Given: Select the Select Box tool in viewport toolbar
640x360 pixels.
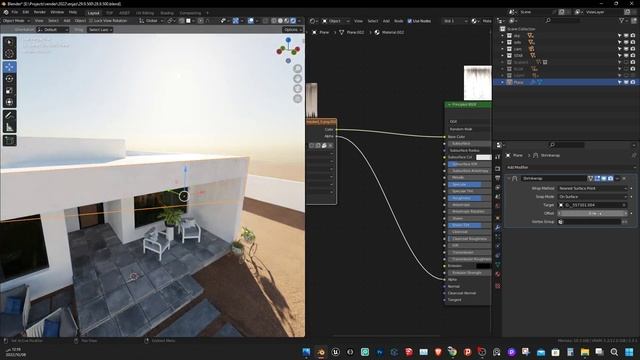Looking at the screenshot, I should click(x=9, y=42).
